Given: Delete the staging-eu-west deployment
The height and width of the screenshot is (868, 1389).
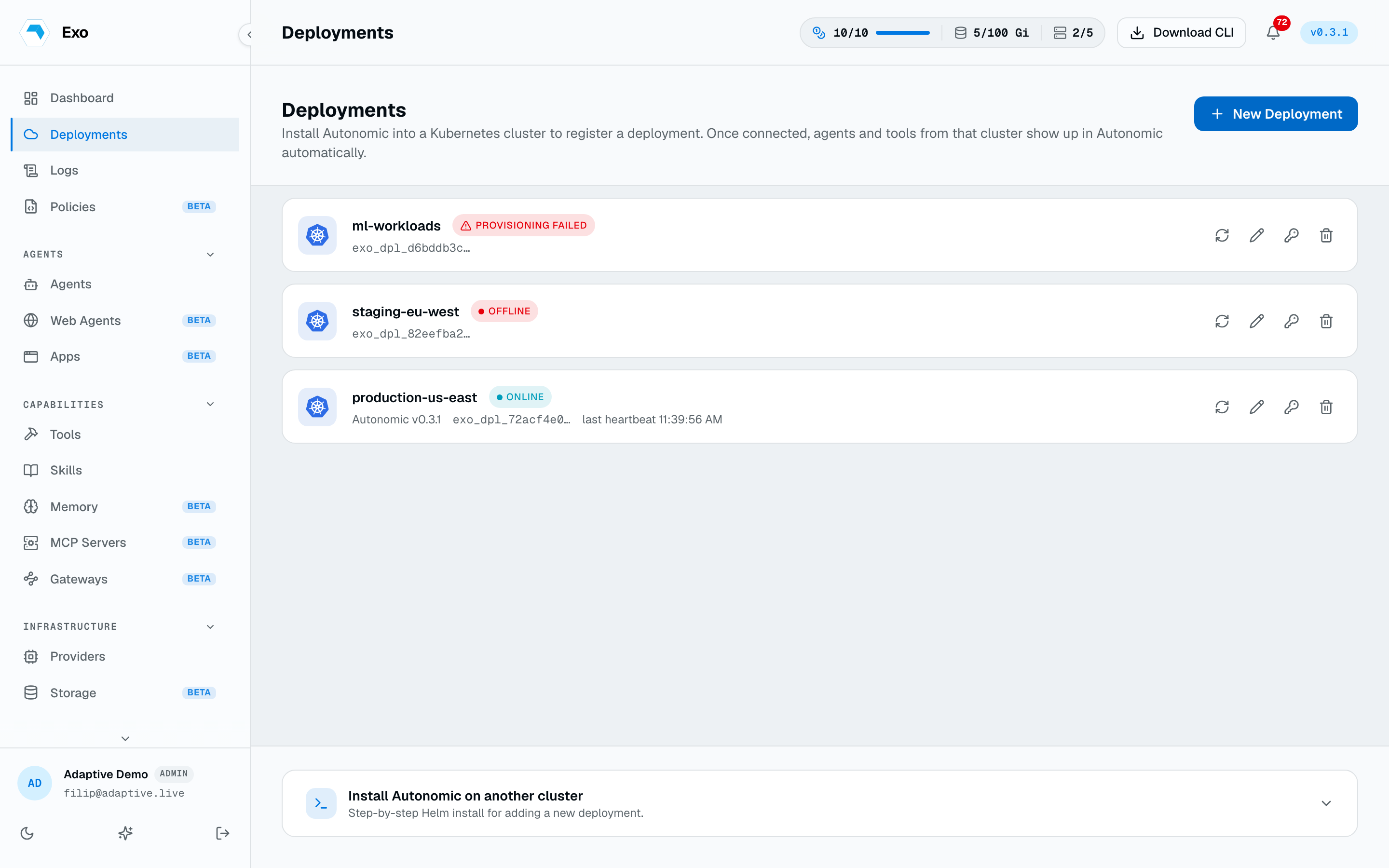Looking at the screenshot, I should tap(1326, 321).
